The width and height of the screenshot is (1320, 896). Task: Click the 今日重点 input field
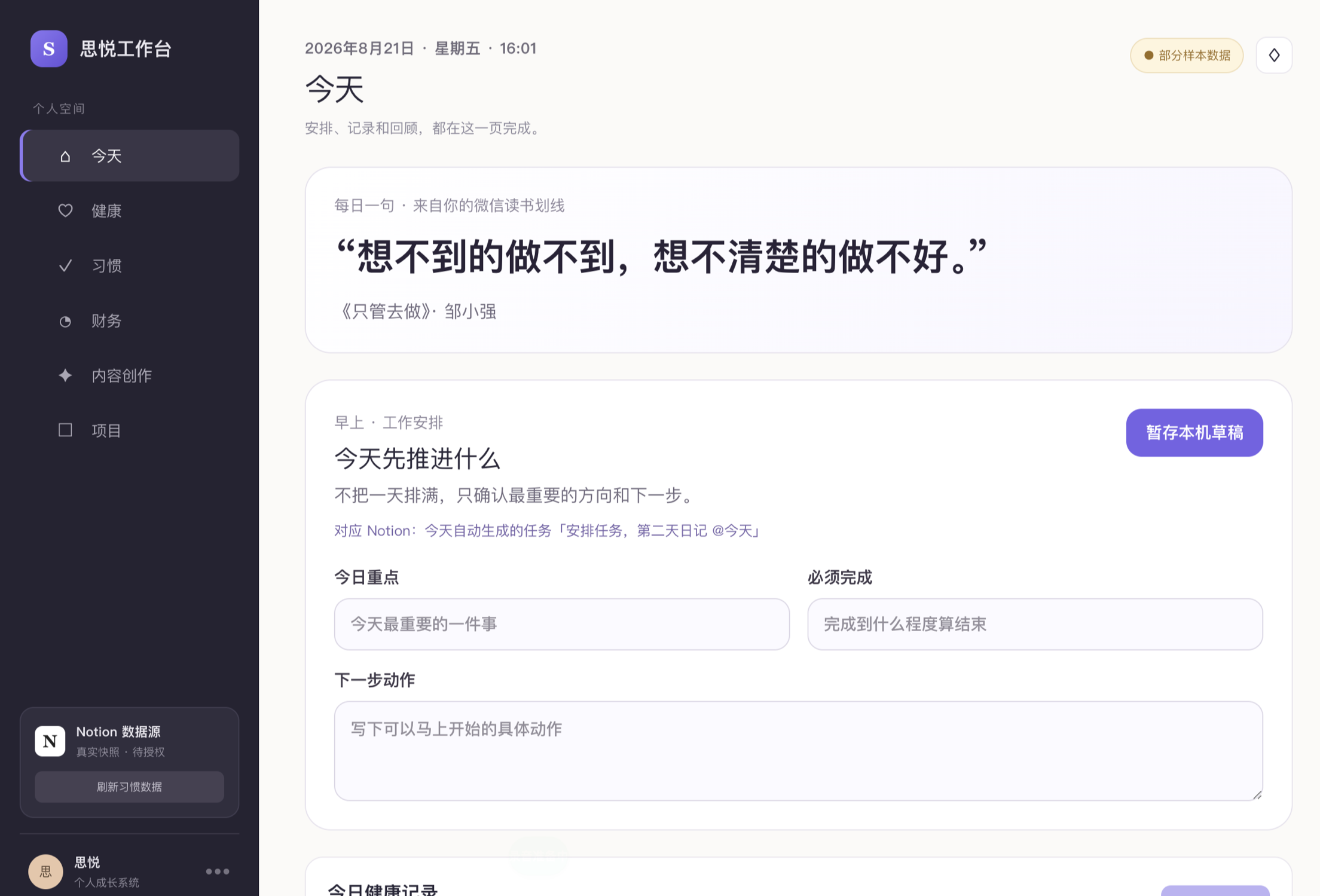point(562,624)
